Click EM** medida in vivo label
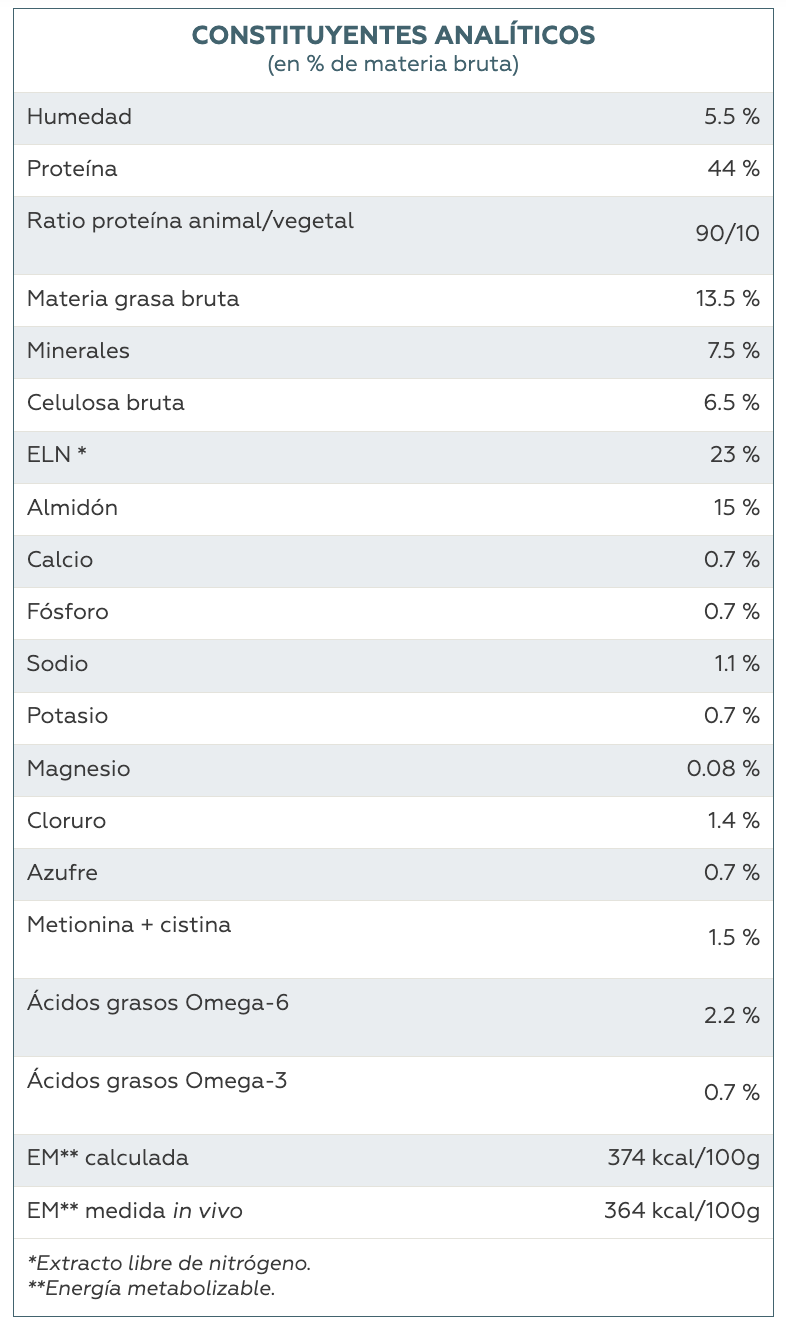Image resolution: width=786 pixels, height=1326 pixels. pos(135,1211)
